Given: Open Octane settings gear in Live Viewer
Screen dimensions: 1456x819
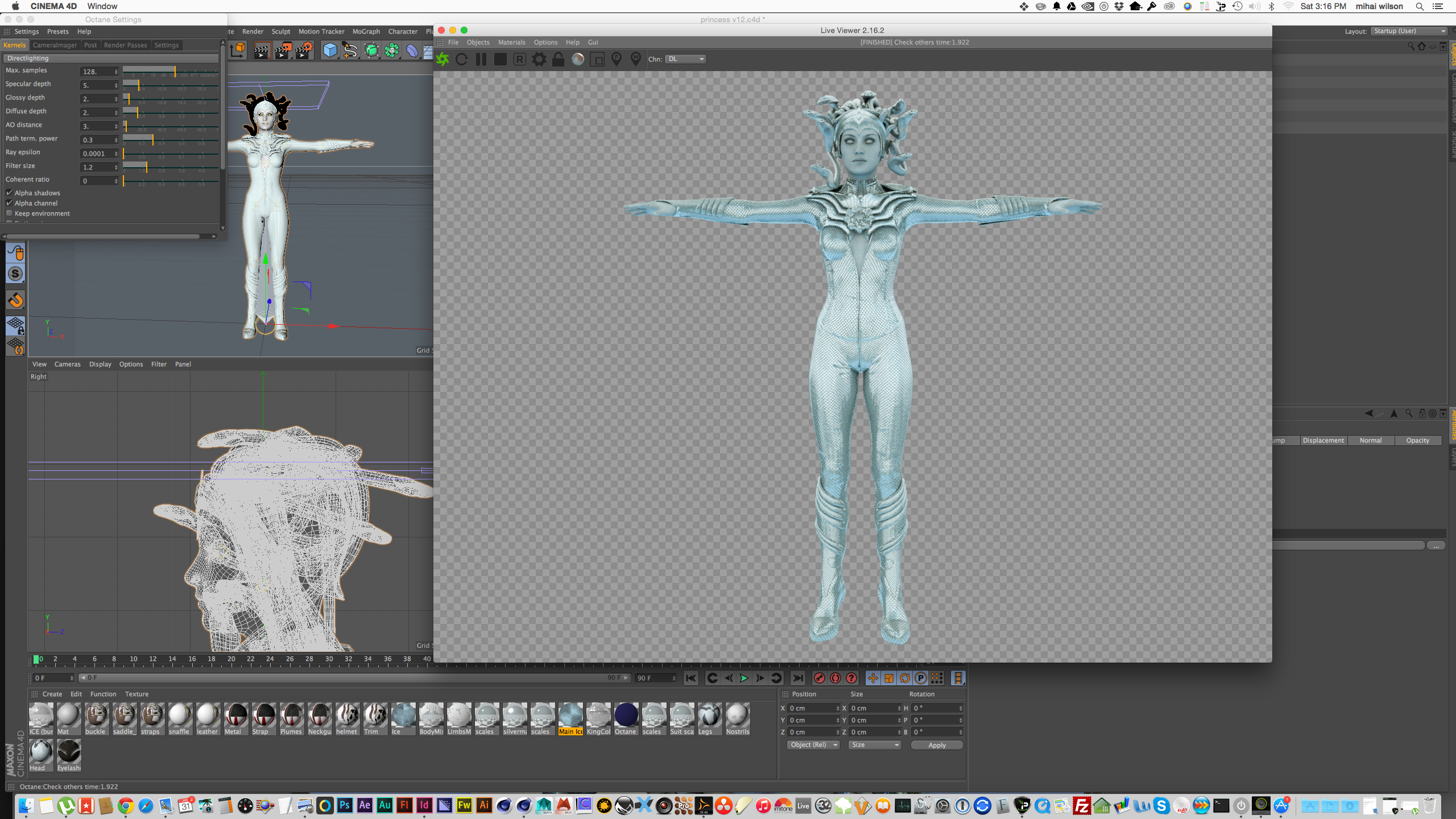Looking at the screenshot, I should (539, 59).
